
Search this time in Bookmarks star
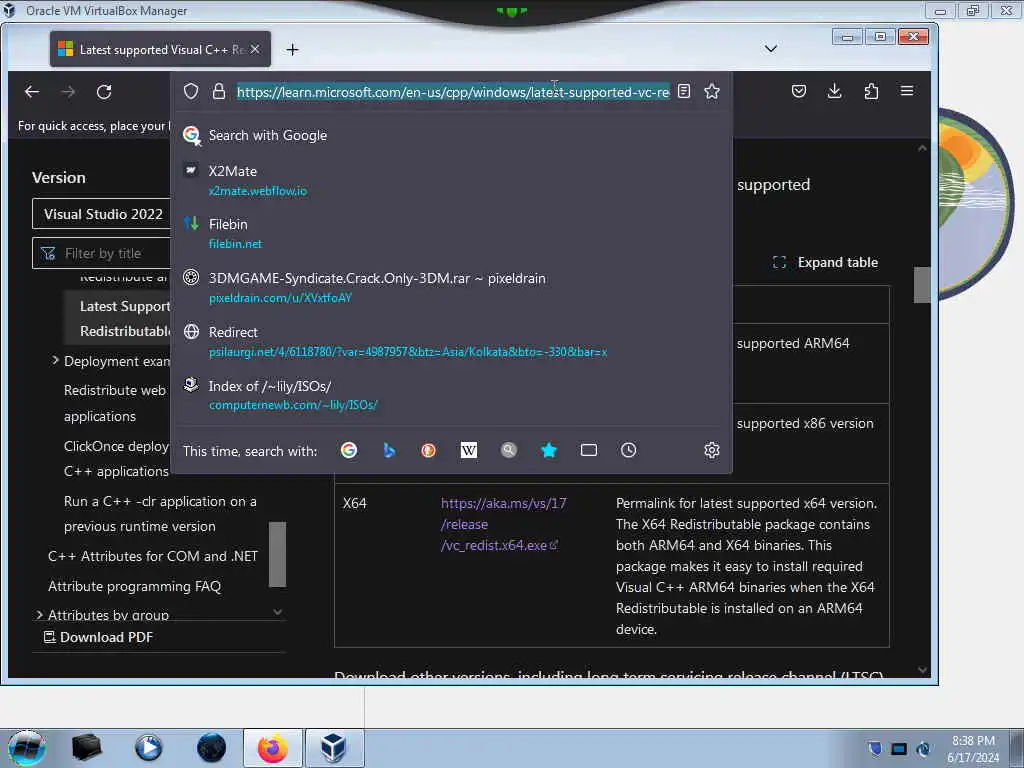tap(549, 450)
